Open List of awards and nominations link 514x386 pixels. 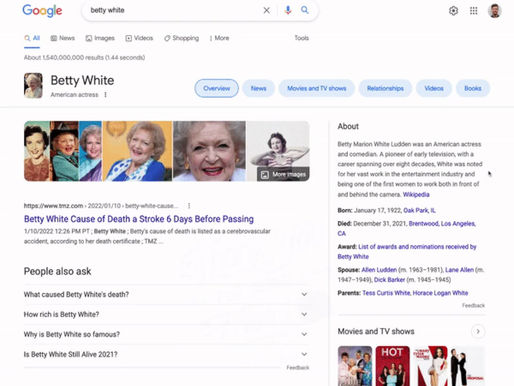(417, 247)
